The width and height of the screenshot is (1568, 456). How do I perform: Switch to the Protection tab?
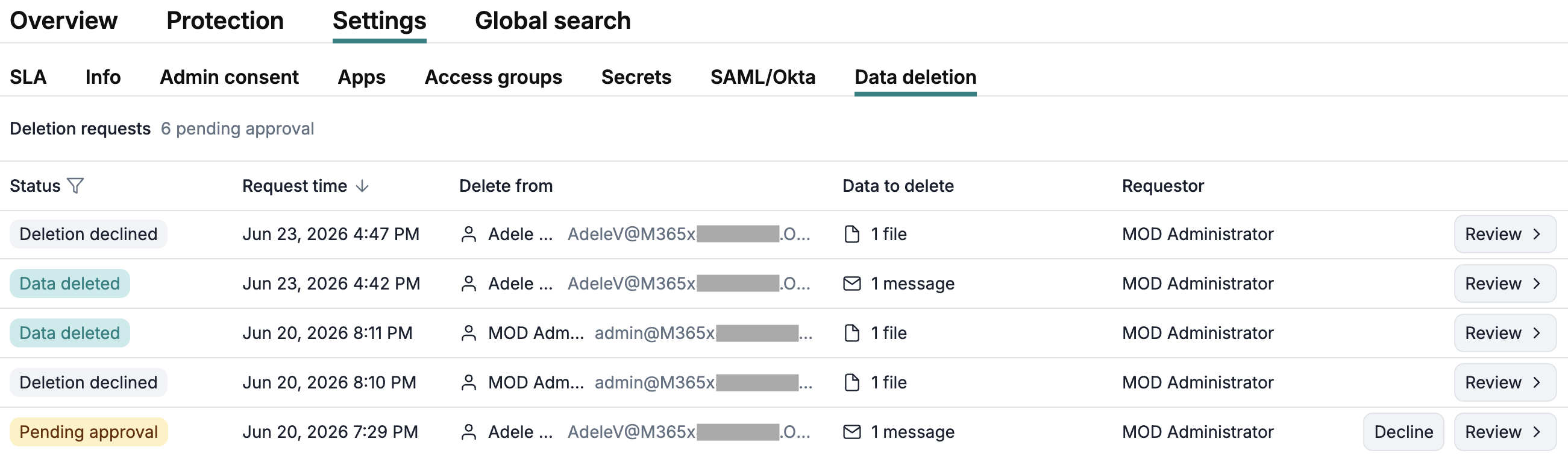coord(225,21)
